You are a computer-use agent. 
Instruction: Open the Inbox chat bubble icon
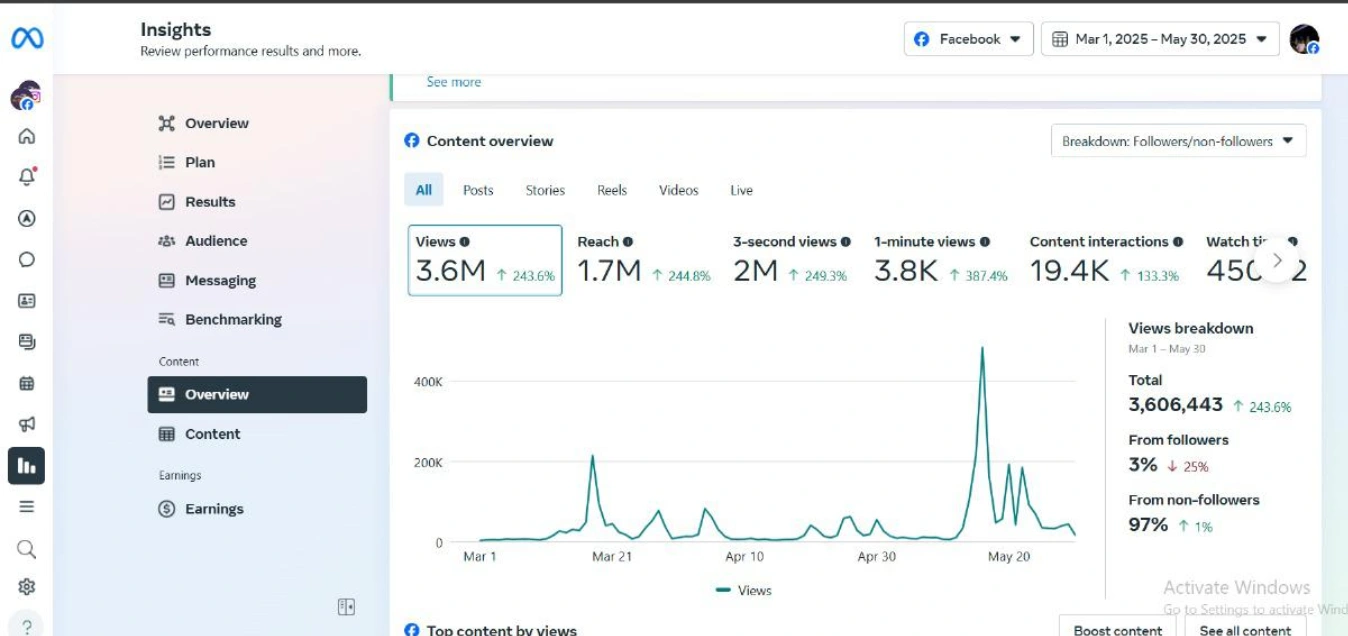(x=27, y=259)
